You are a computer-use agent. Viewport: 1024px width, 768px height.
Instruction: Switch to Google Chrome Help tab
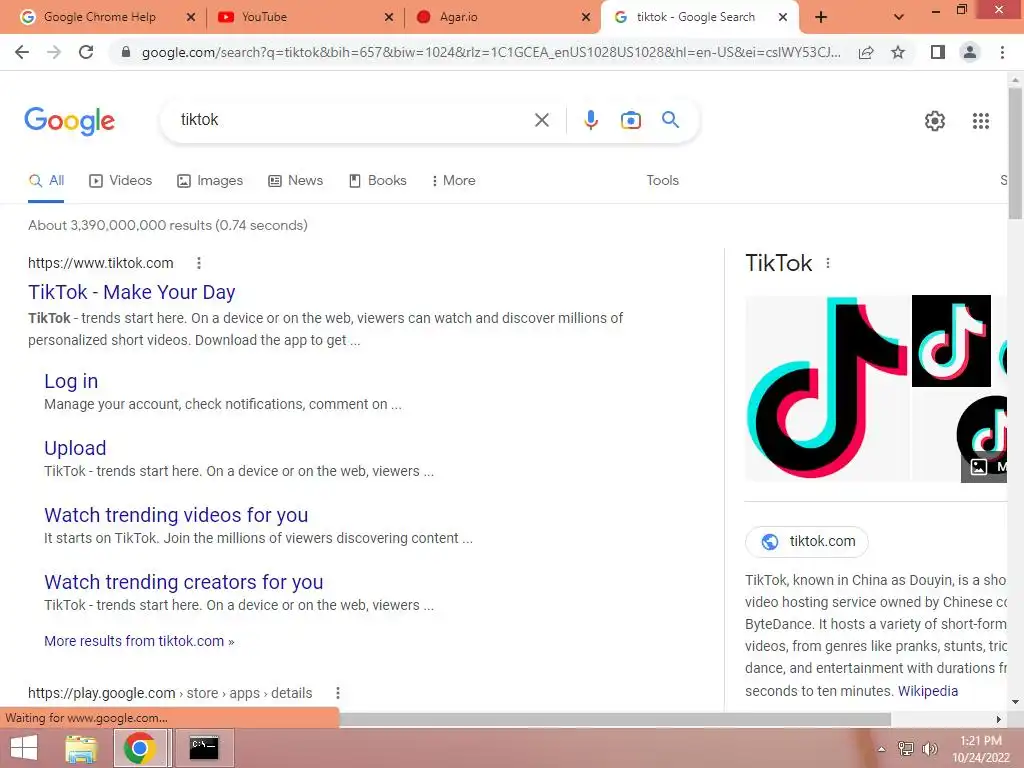99,17
